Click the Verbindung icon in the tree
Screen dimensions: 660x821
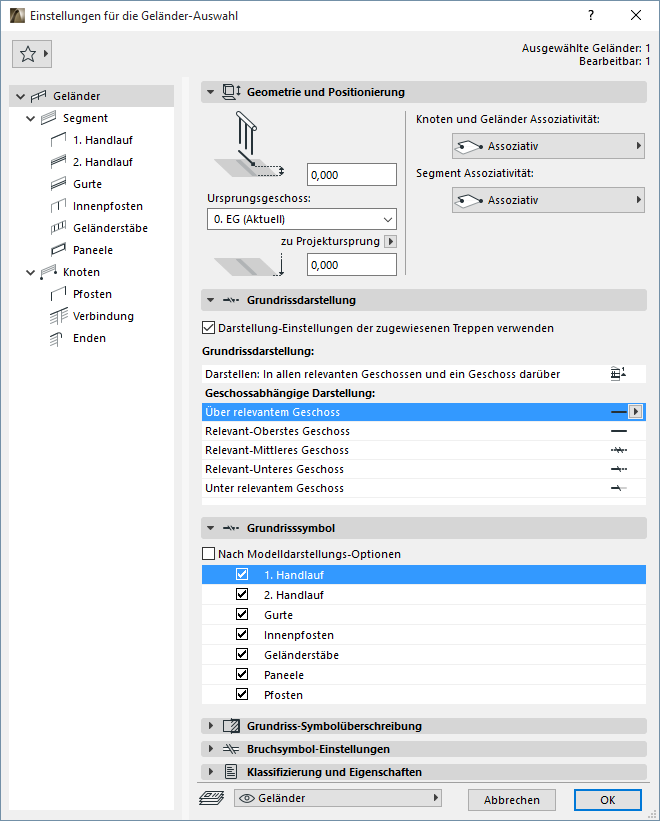click(59, 316)
